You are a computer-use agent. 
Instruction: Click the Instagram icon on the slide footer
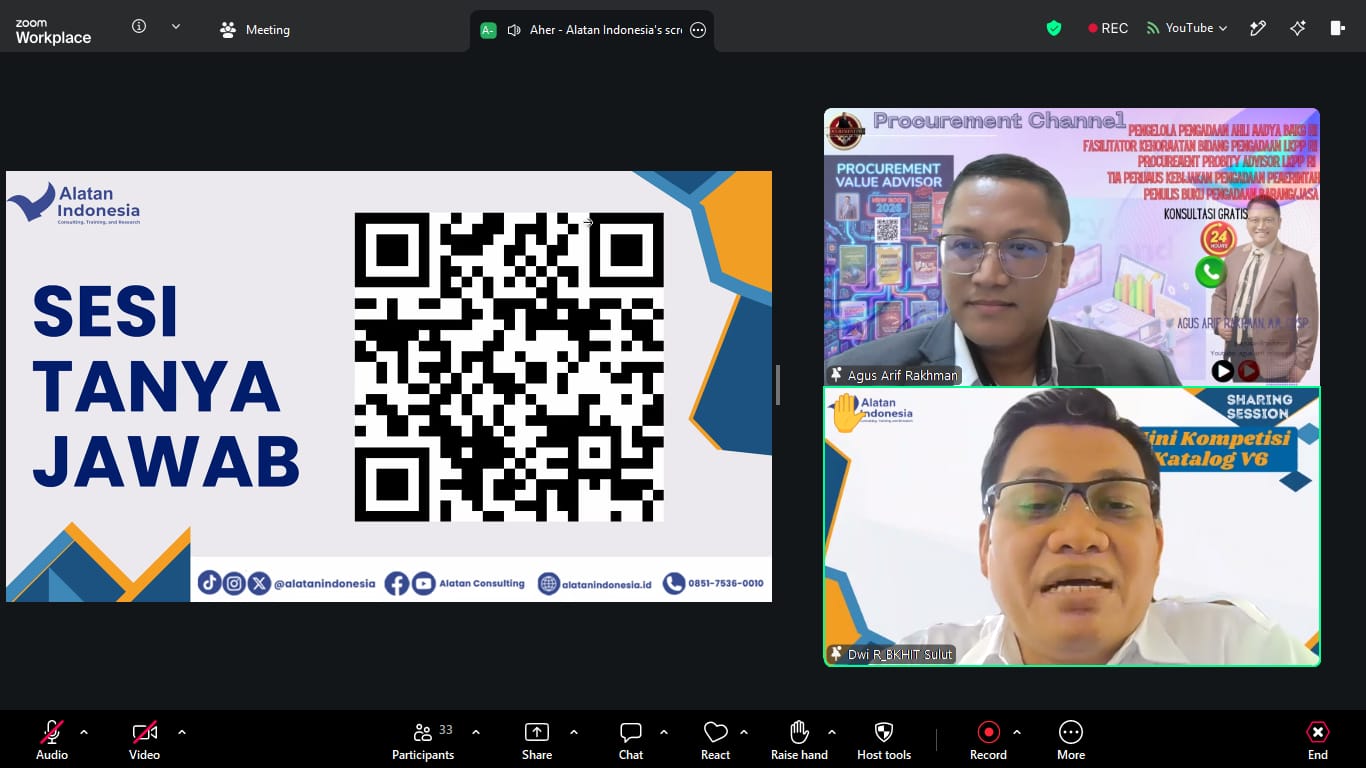point(234,583)
